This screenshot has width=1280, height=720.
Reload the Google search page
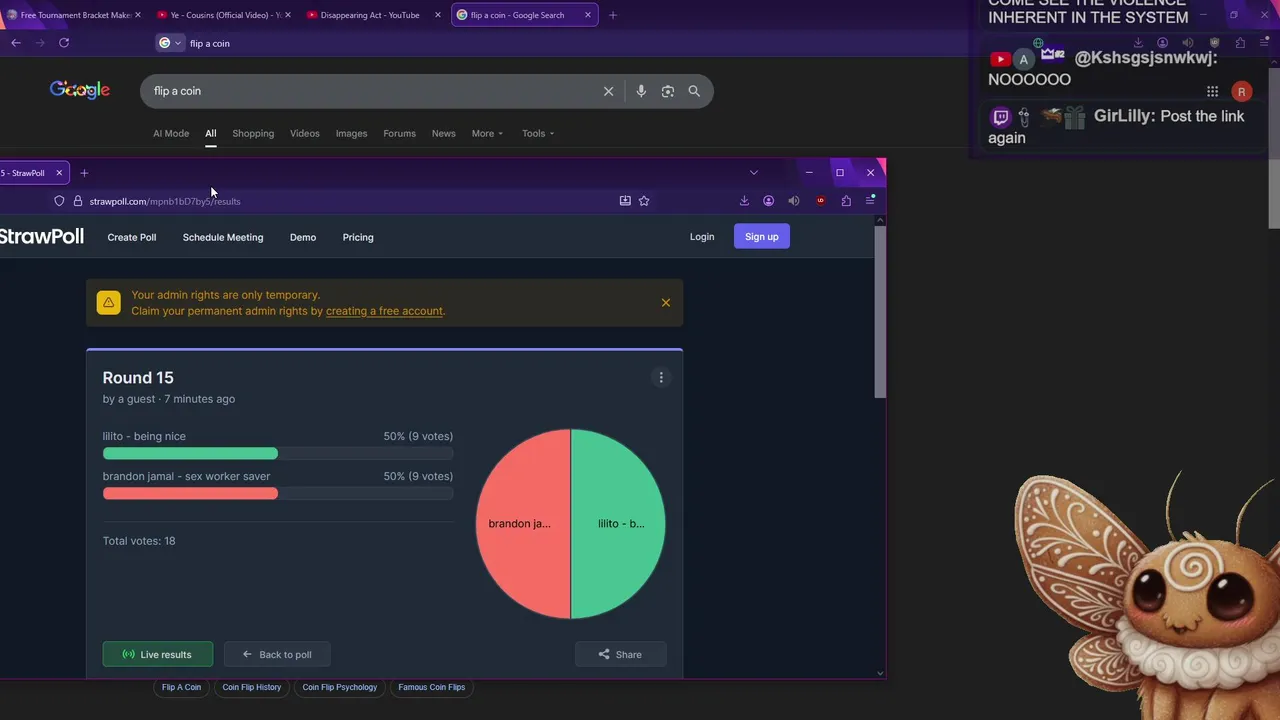(64, 43)
